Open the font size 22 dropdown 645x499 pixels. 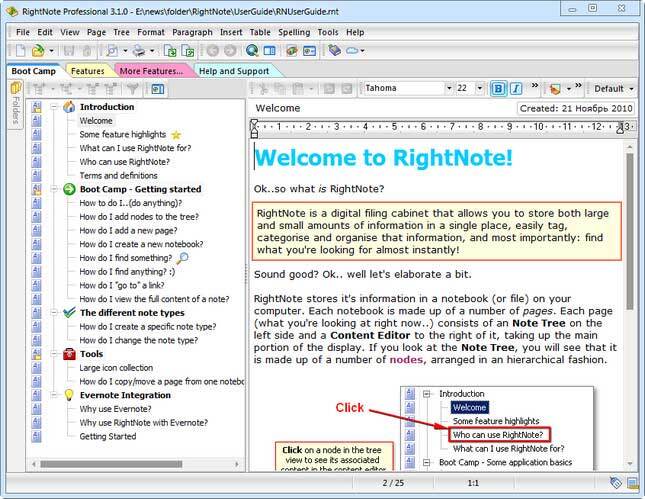(480, 88)
